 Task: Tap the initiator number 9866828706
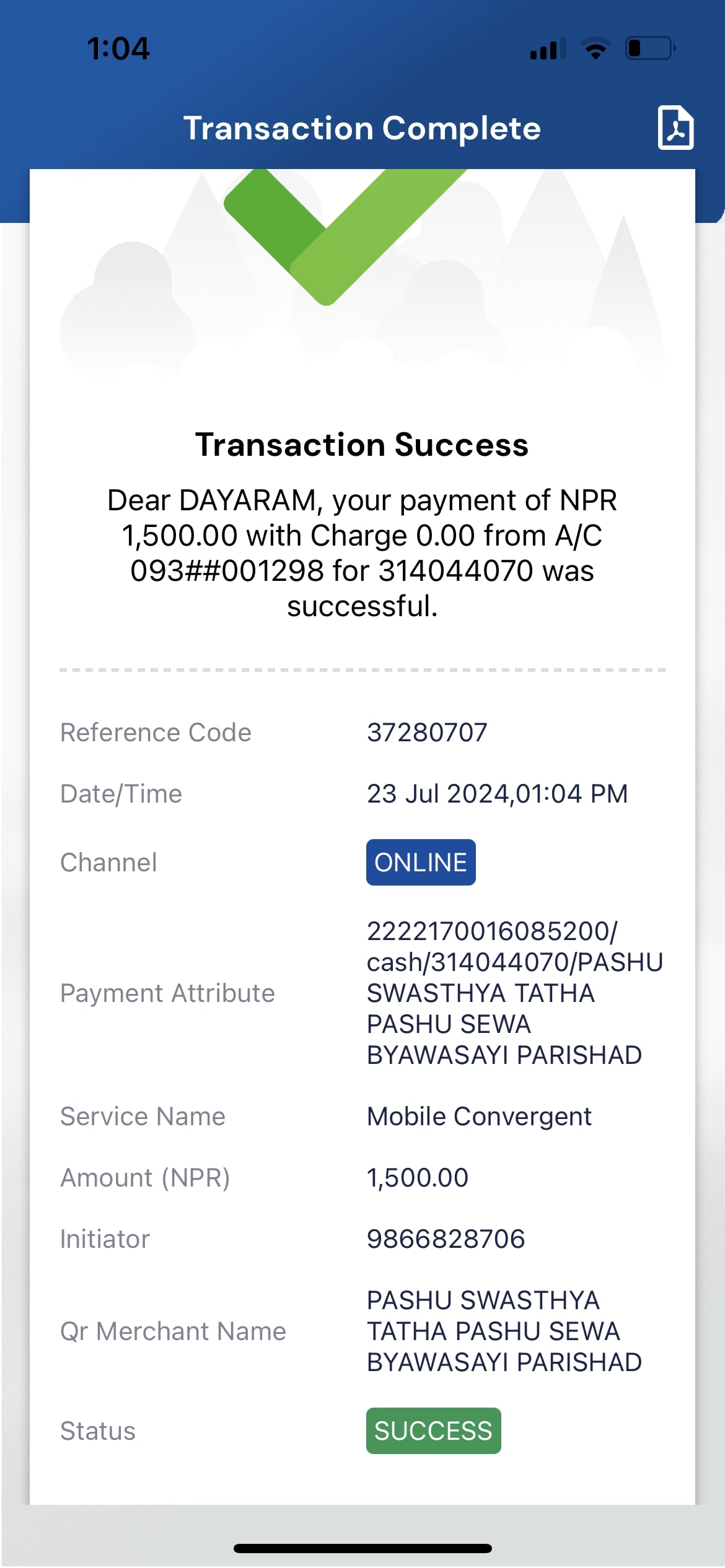coord(446,1239)
